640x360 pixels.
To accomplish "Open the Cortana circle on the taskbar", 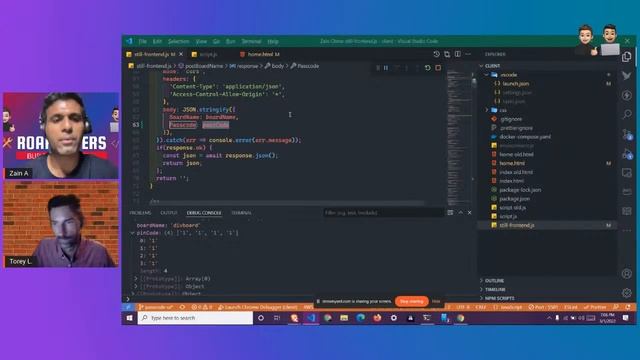I will point(261,318).
